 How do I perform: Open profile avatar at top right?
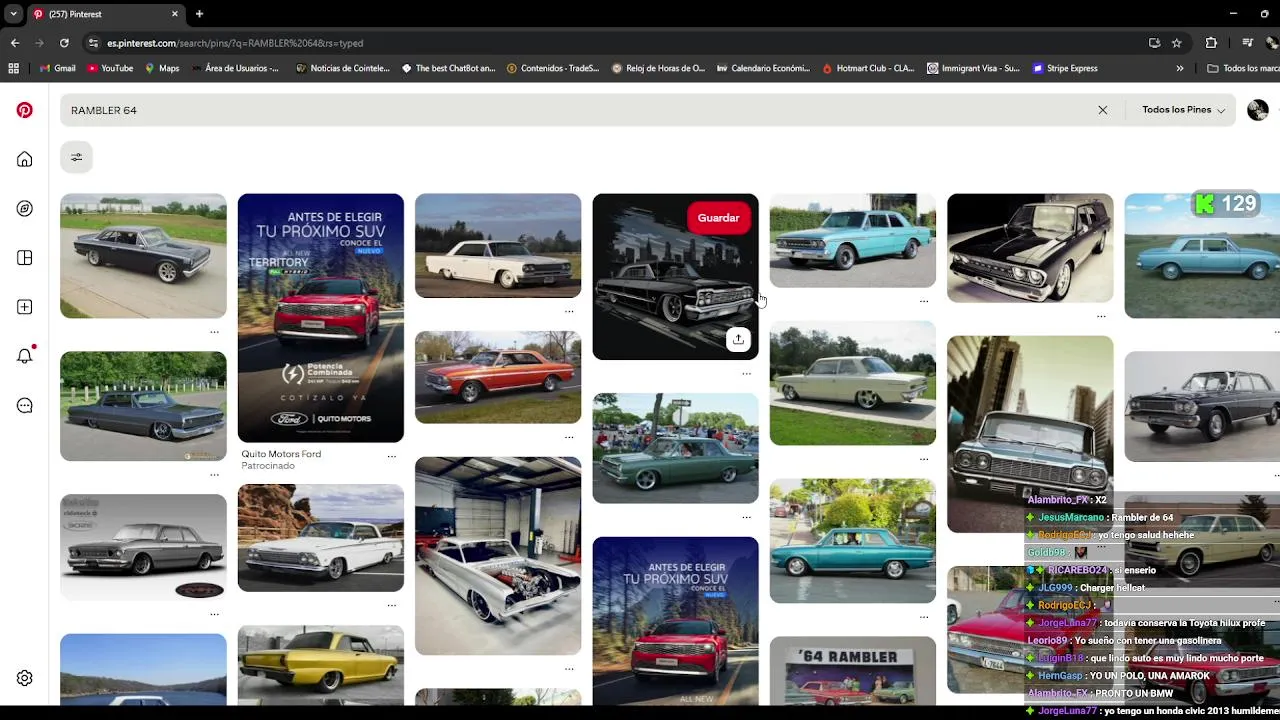(x=1258, y=110)
